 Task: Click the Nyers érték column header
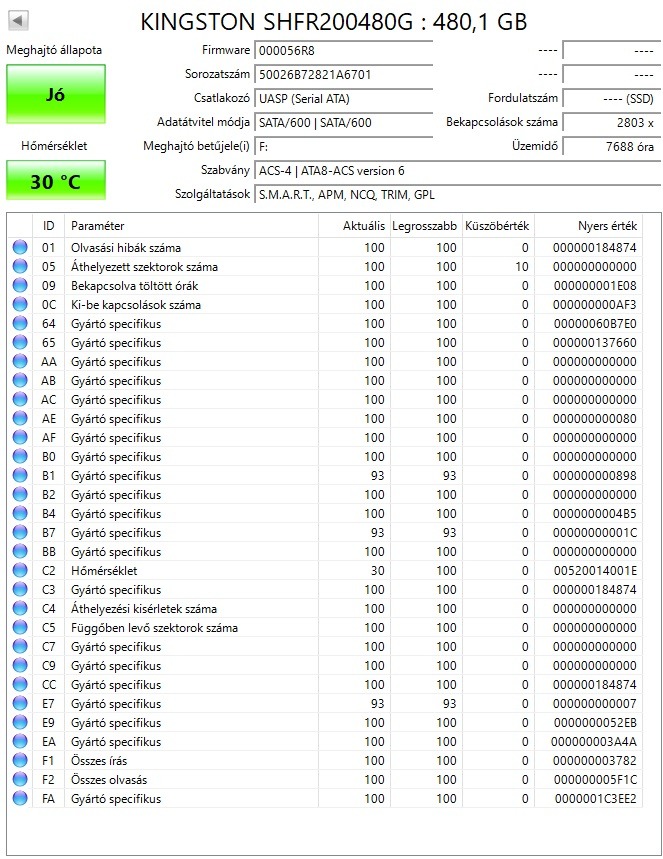click(x=588, y=226)
